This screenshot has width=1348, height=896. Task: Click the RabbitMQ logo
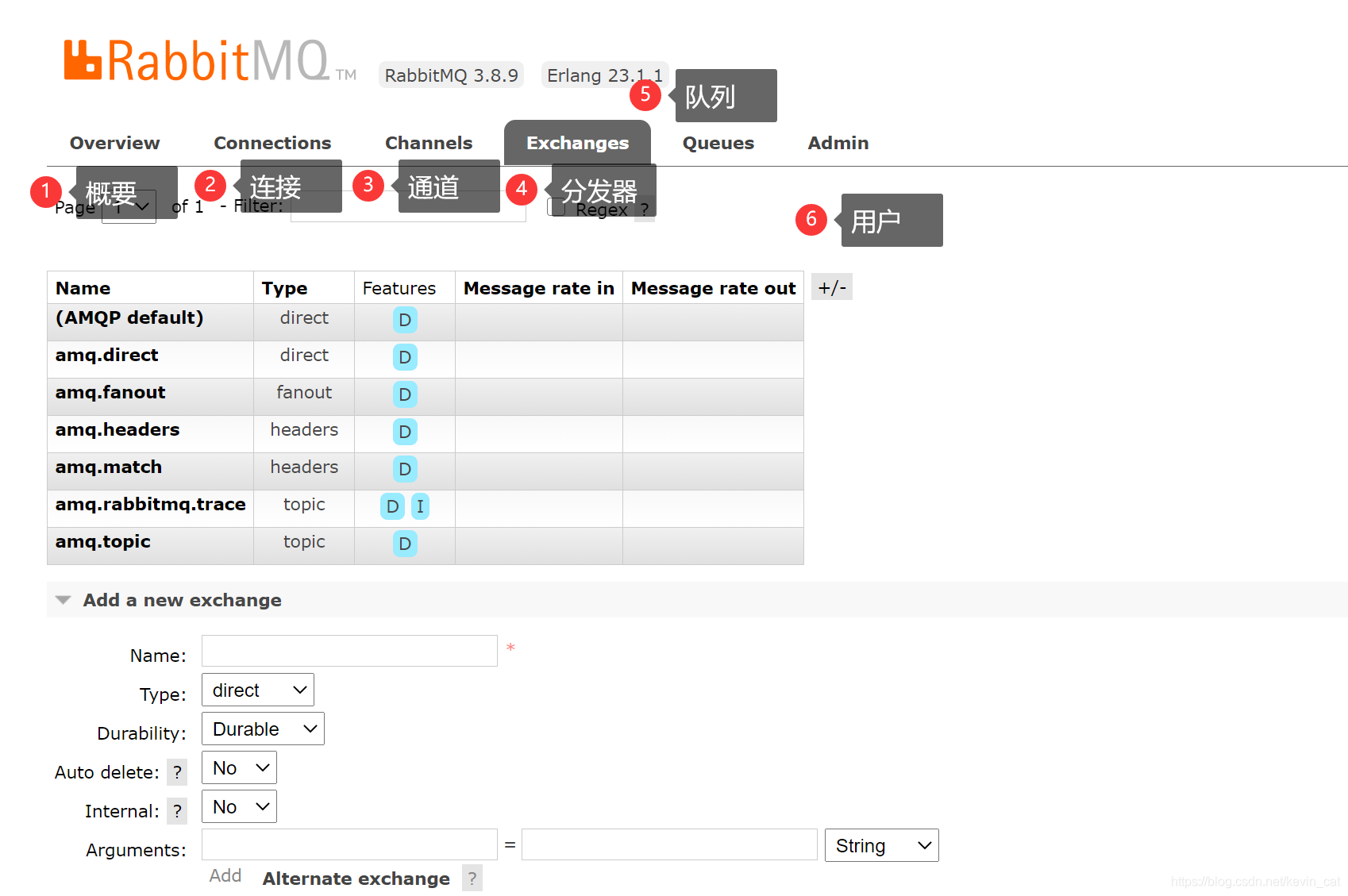coord(210,61)
